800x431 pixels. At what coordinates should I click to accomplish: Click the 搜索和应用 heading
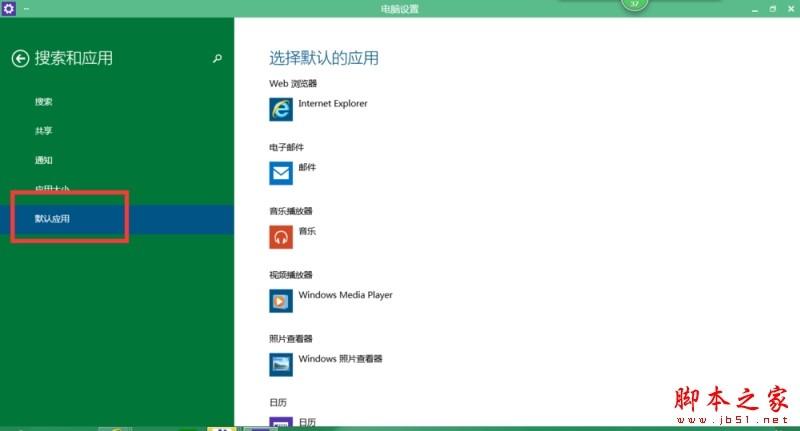(73, 58)
